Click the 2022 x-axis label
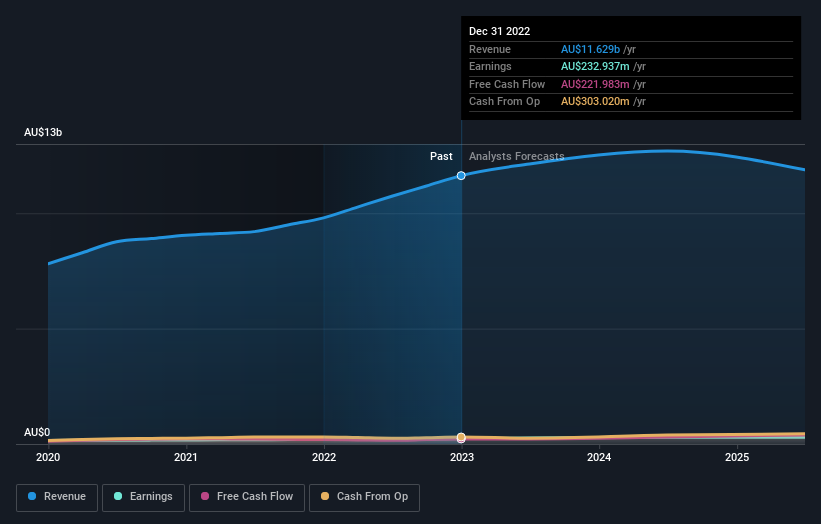Image resolution: width=821 pixels, height=524 pixels. 324,457
